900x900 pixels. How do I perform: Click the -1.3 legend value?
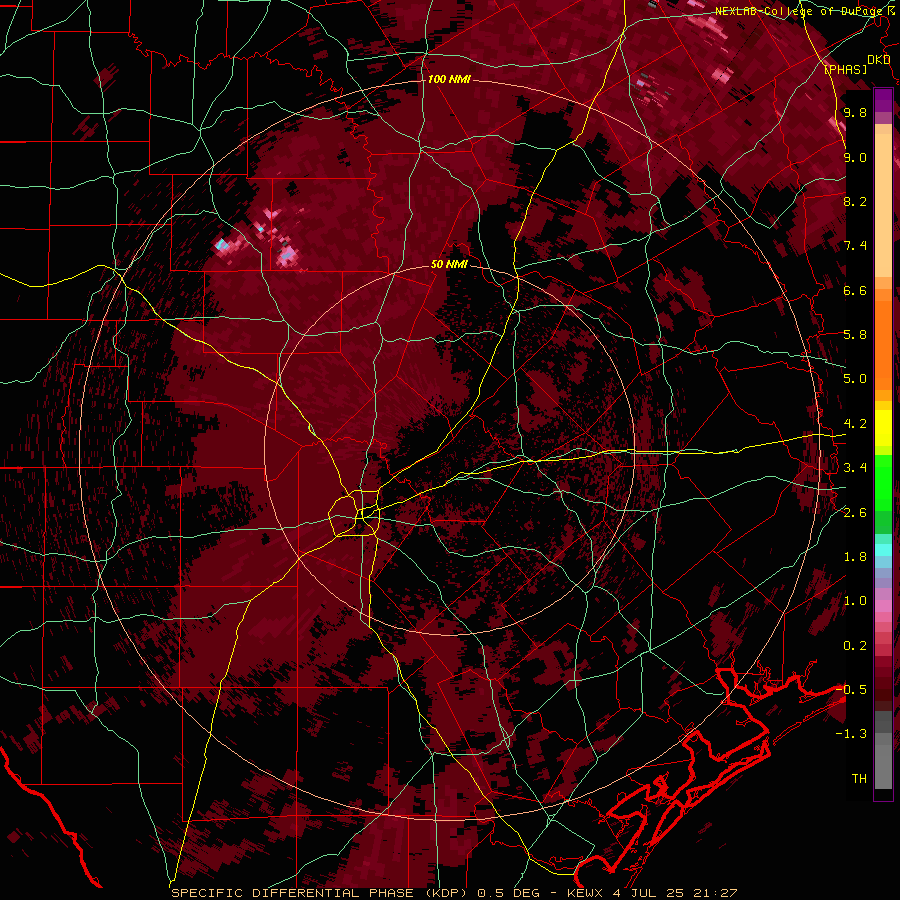tap(852, 734)
